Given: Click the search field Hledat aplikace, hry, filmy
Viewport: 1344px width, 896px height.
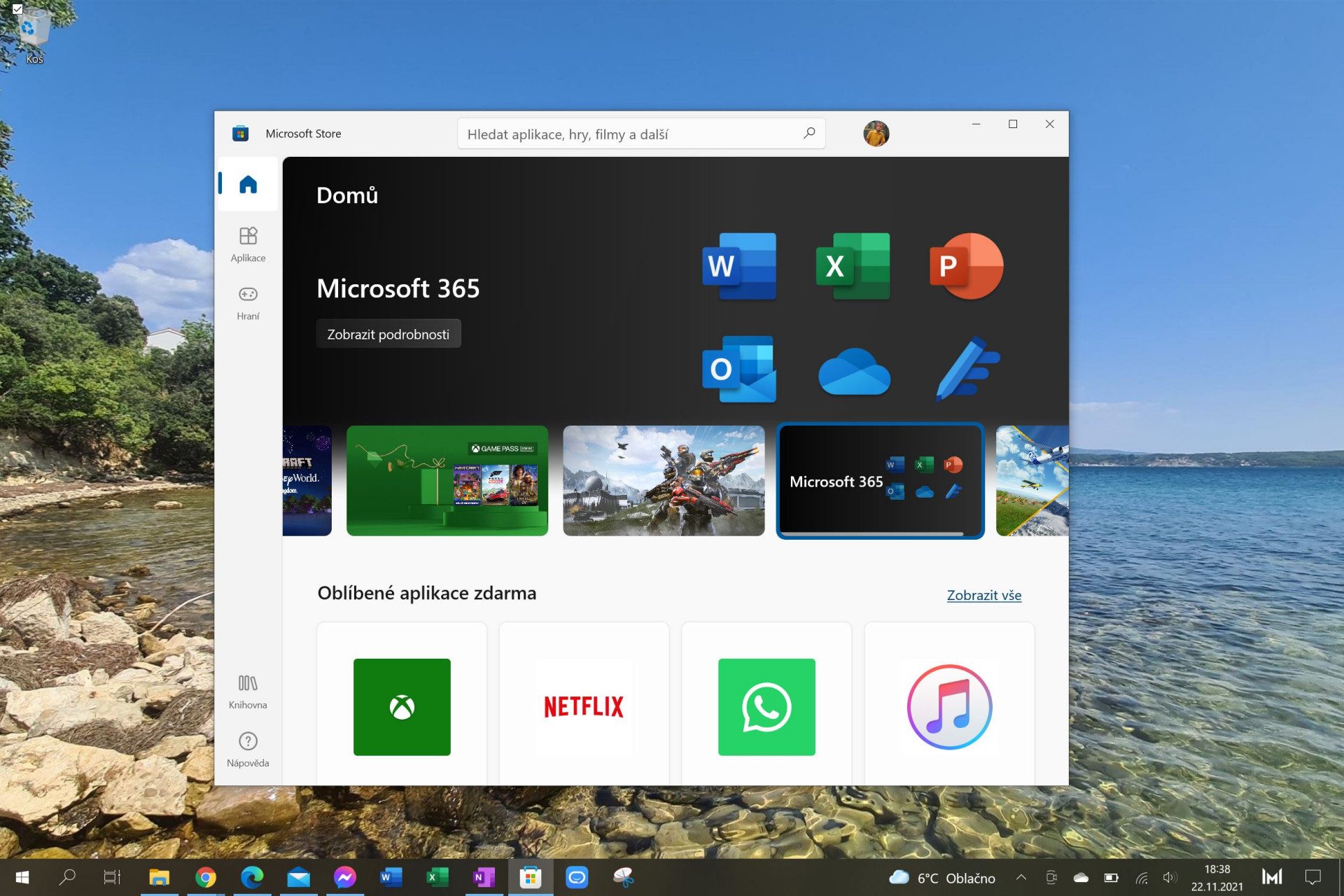Looking at the screenshot, I should 641,134.
